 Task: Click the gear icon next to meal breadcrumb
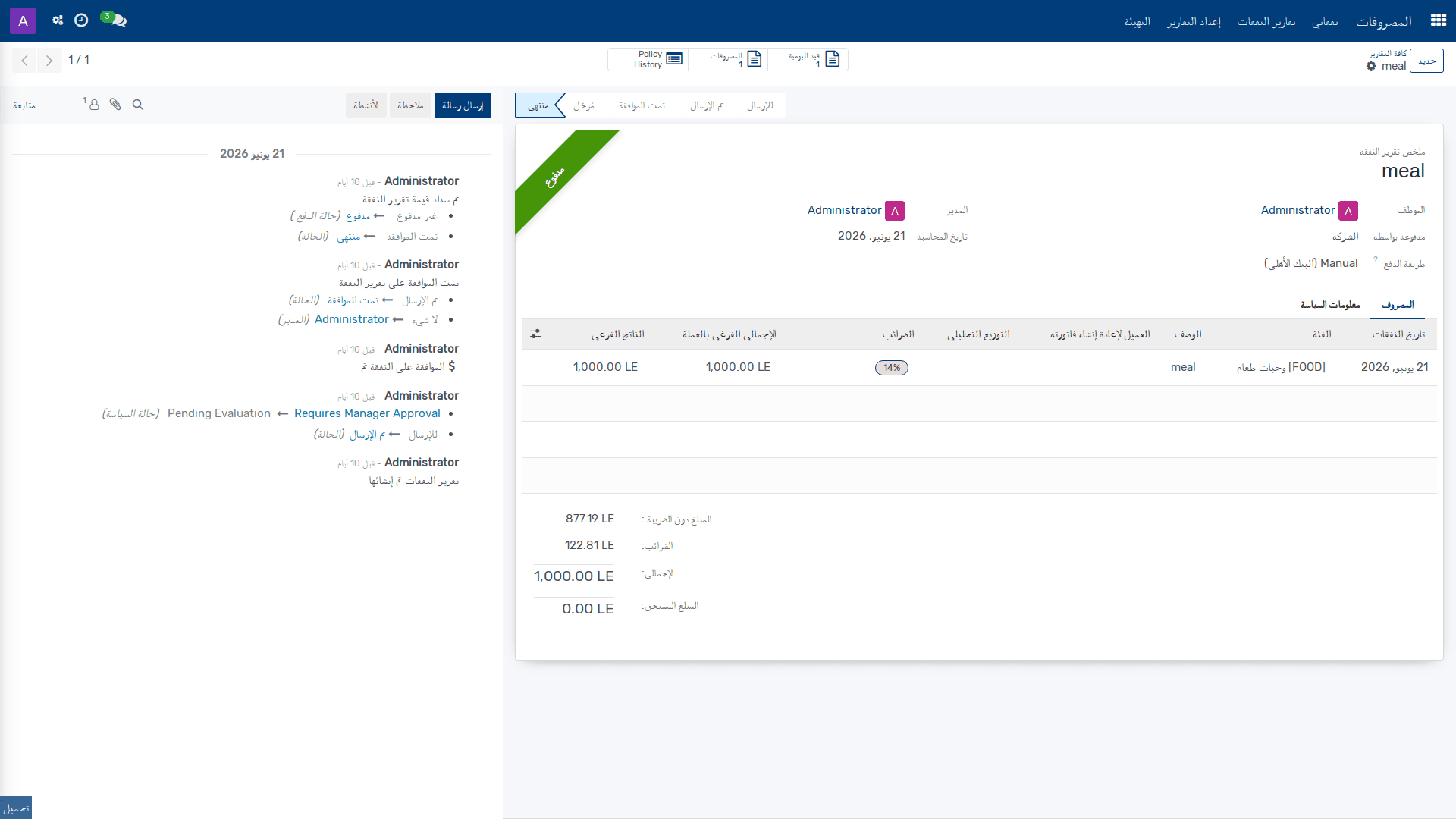tap(1371, 66)
